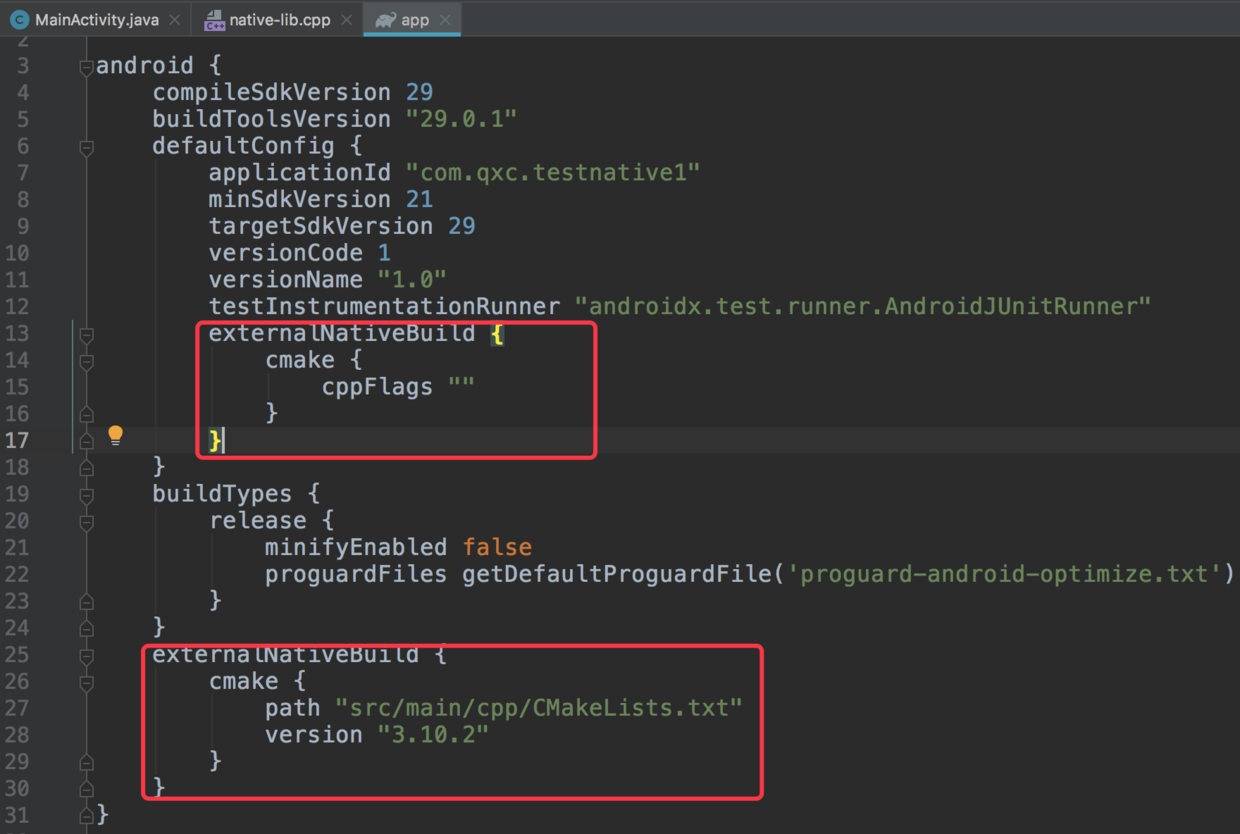Close the app tab
This screenshot has height=834, width=1240.
click(445, 20)
